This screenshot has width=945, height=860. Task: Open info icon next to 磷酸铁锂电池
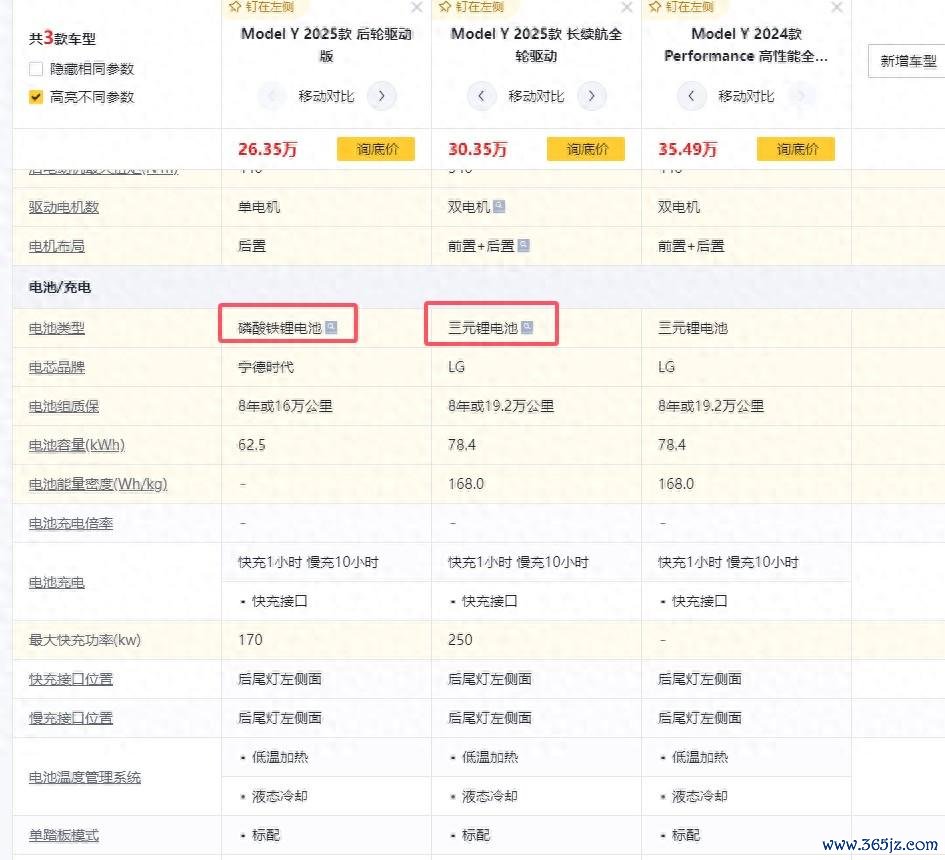[331, 327]
